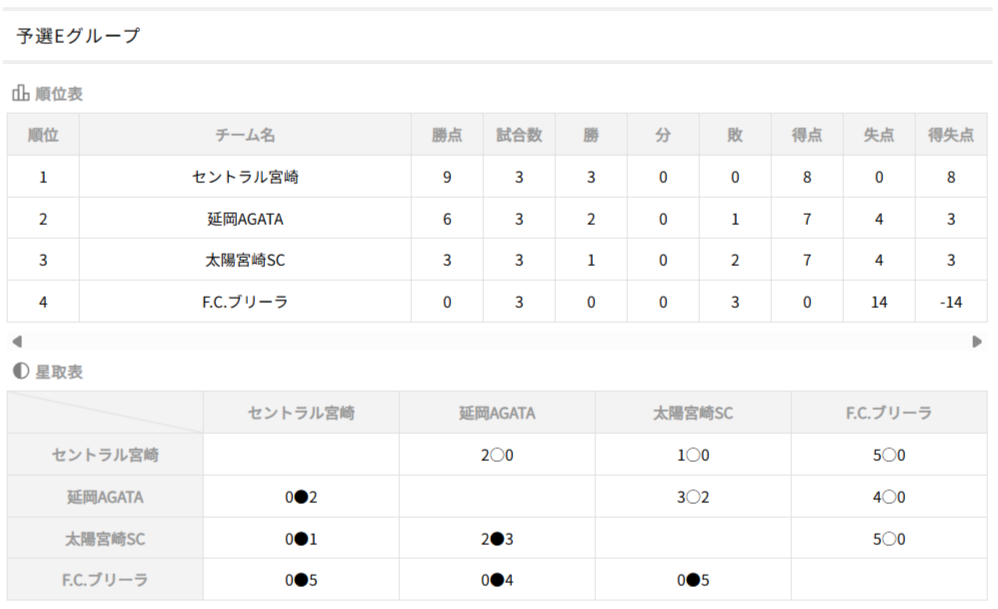Click the half-circle icon beside 星取表
The width and height of the screenshot is (998, 609).
pos(20,372)
